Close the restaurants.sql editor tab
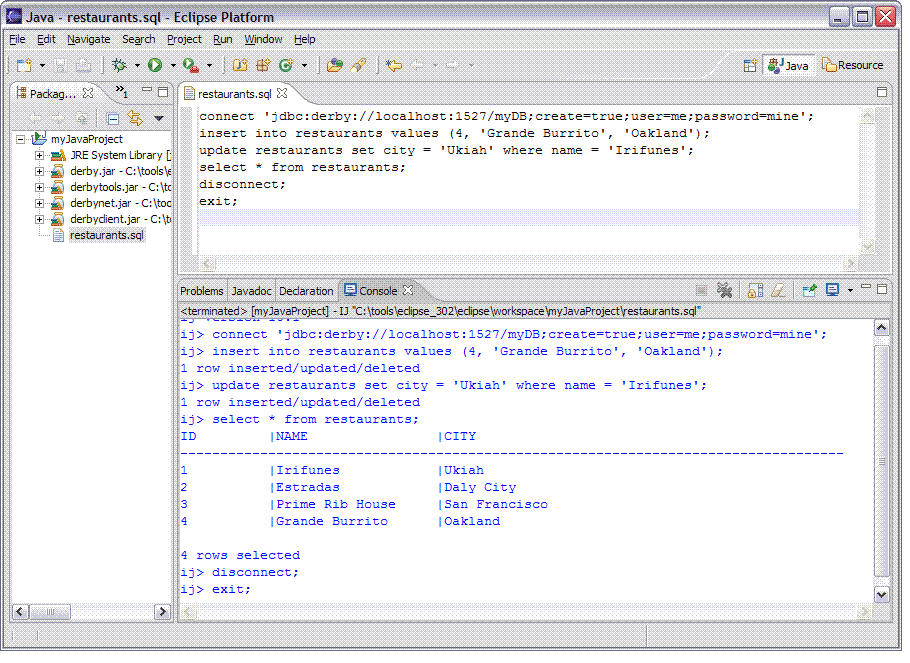 coord(282,93)
